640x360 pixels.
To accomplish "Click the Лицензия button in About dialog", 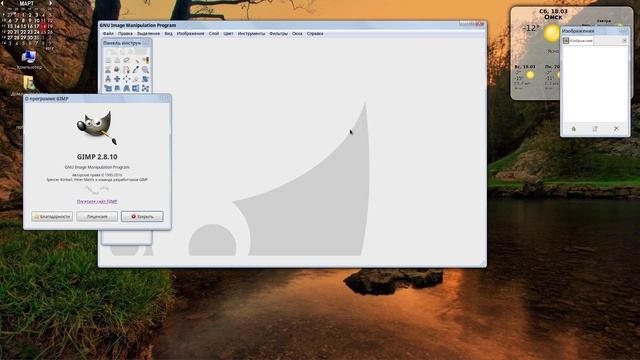I will click(x=97, y=216).
